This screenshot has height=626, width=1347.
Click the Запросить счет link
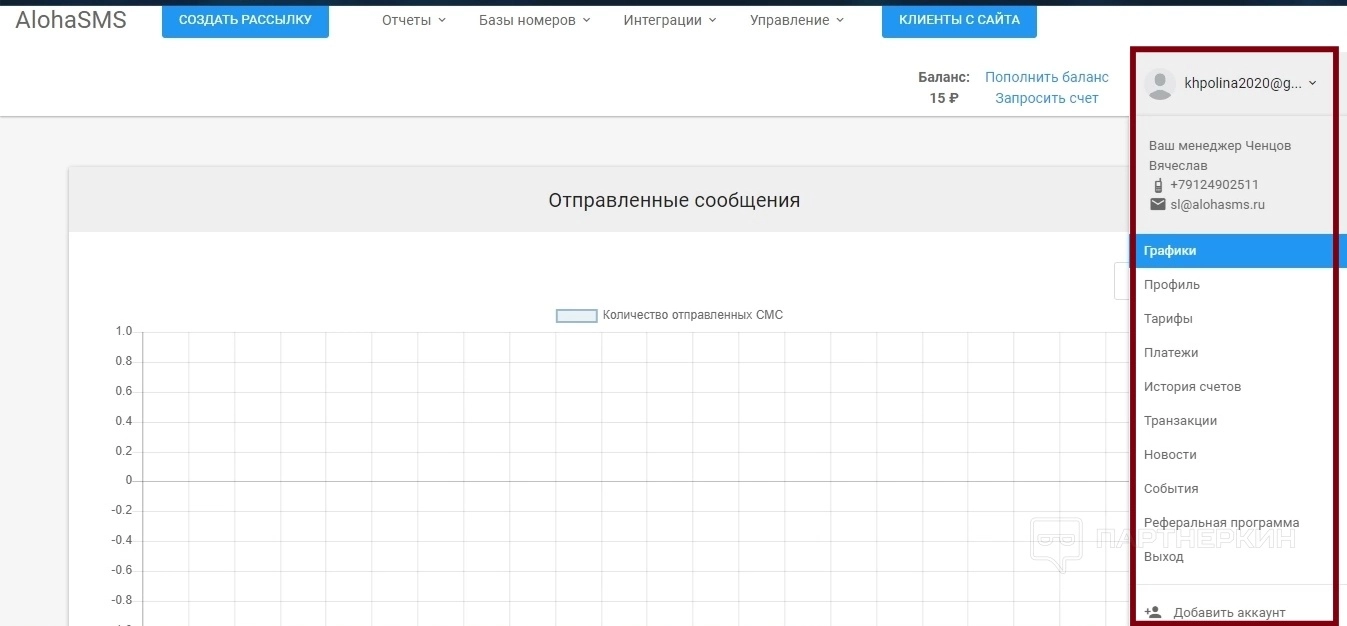tap(1047, 98)
